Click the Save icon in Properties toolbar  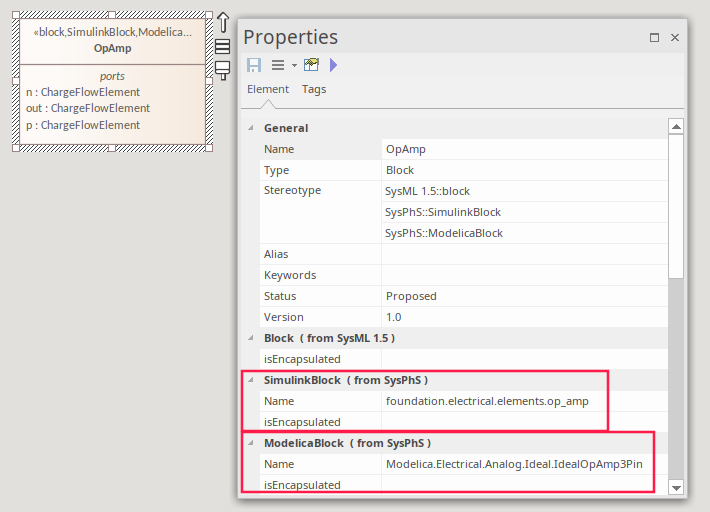pyautogui.click(x=254, y=65)
